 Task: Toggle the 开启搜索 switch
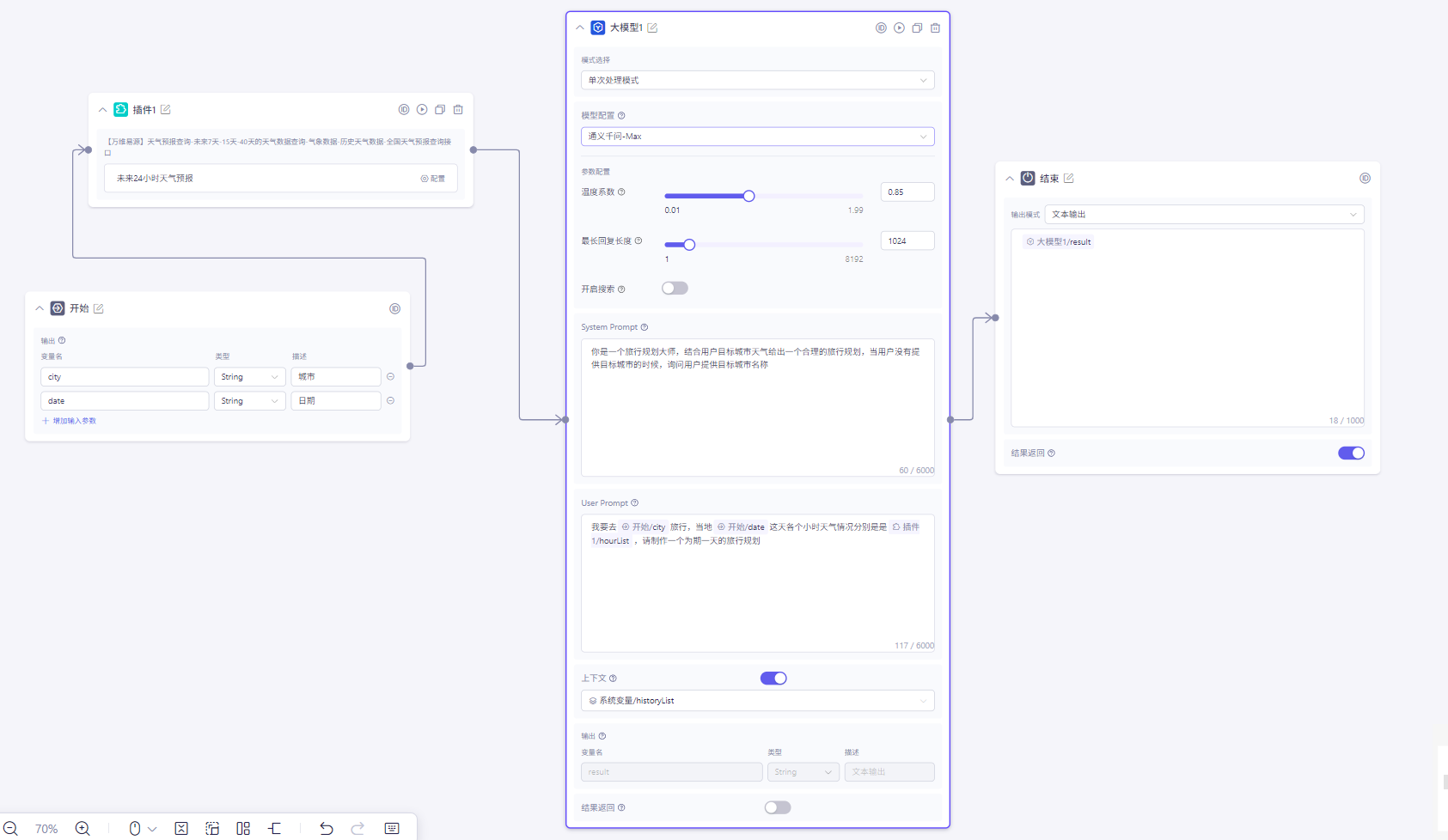[x=675, y=289]
